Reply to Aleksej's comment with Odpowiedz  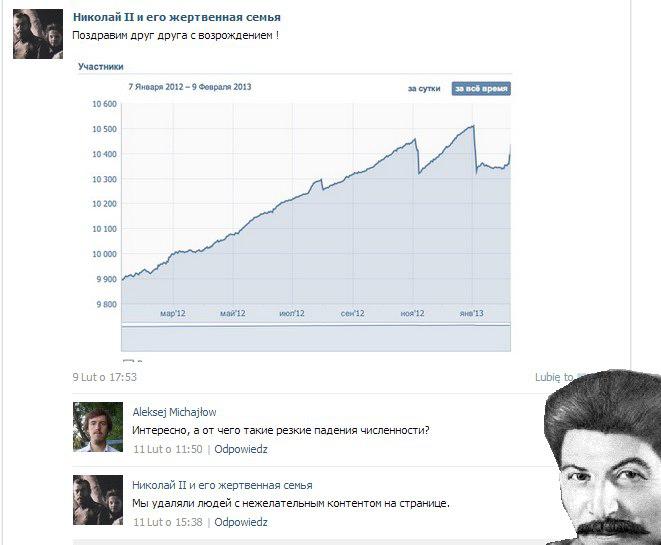point(241,449)
